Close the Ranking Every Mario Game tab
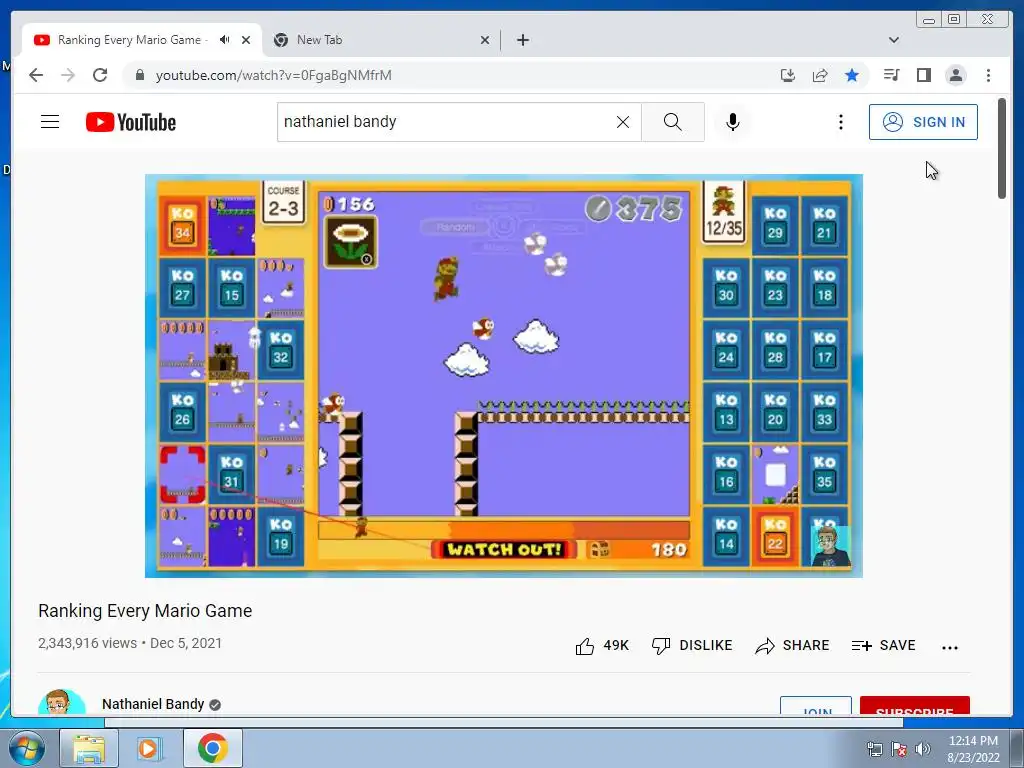 tap(246, 40)
